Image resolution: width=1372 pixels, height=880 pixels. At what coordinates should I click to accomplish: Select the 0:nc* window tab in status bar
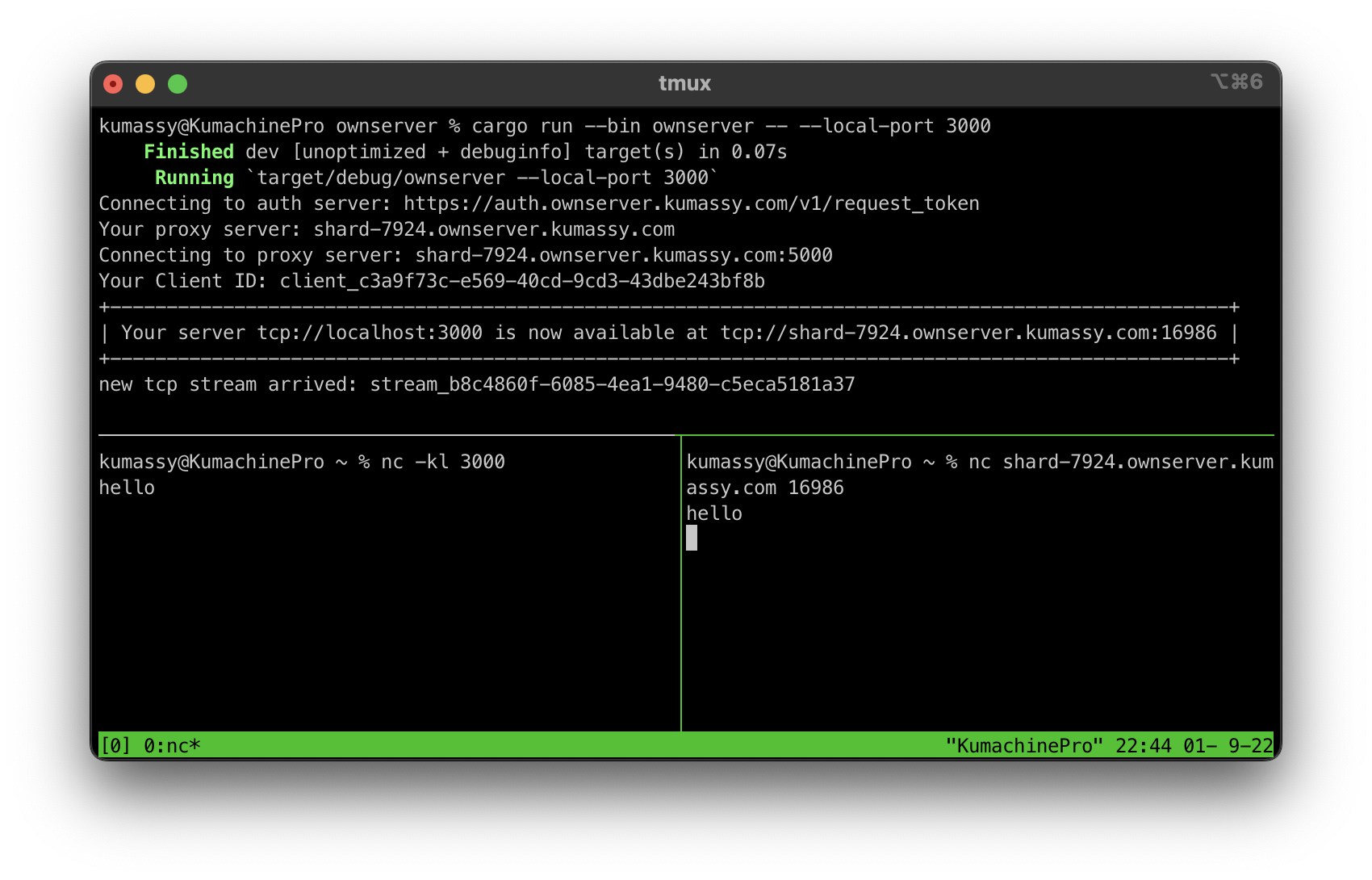(x=172, y=745)
